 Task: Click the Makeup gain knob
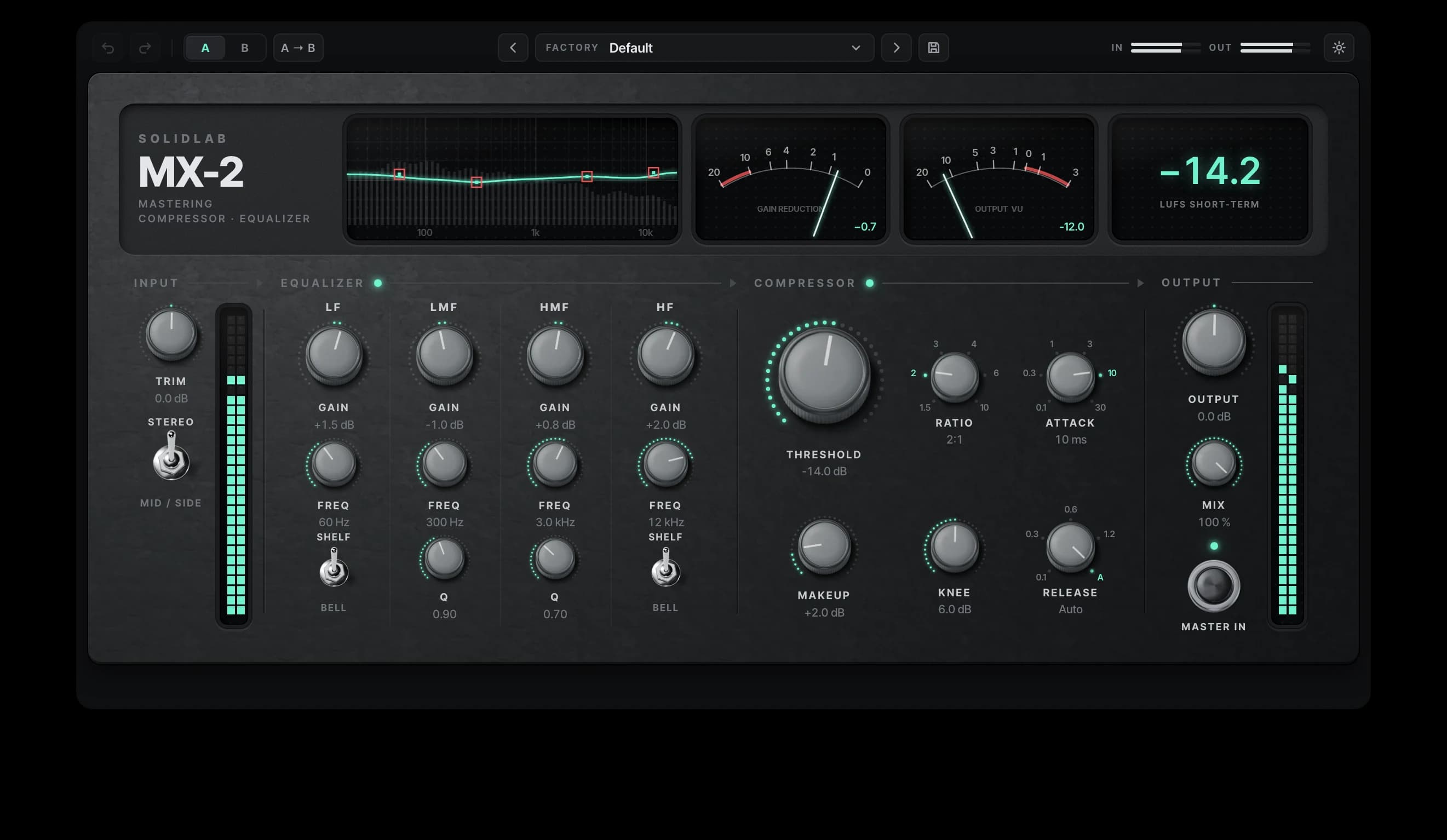[824, 546]
